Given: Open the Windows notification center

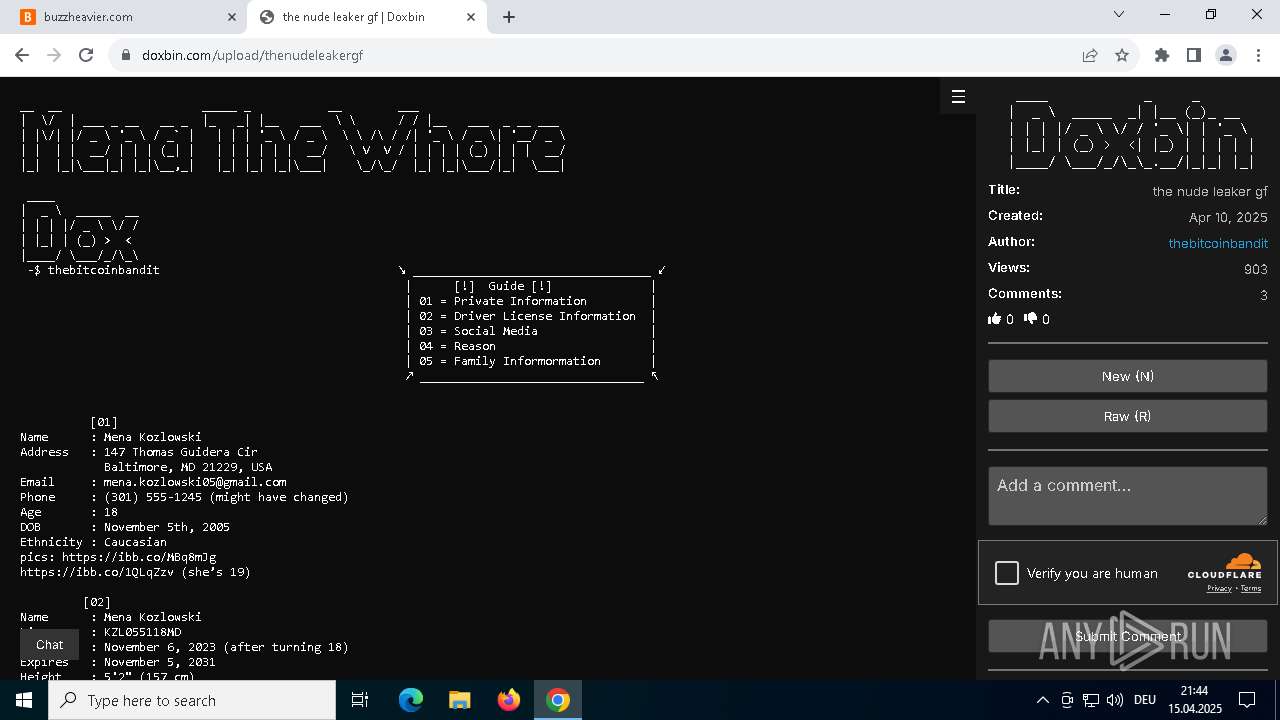Looking at the screenshot, I should pyautogui.click(x=1247, y=700).
